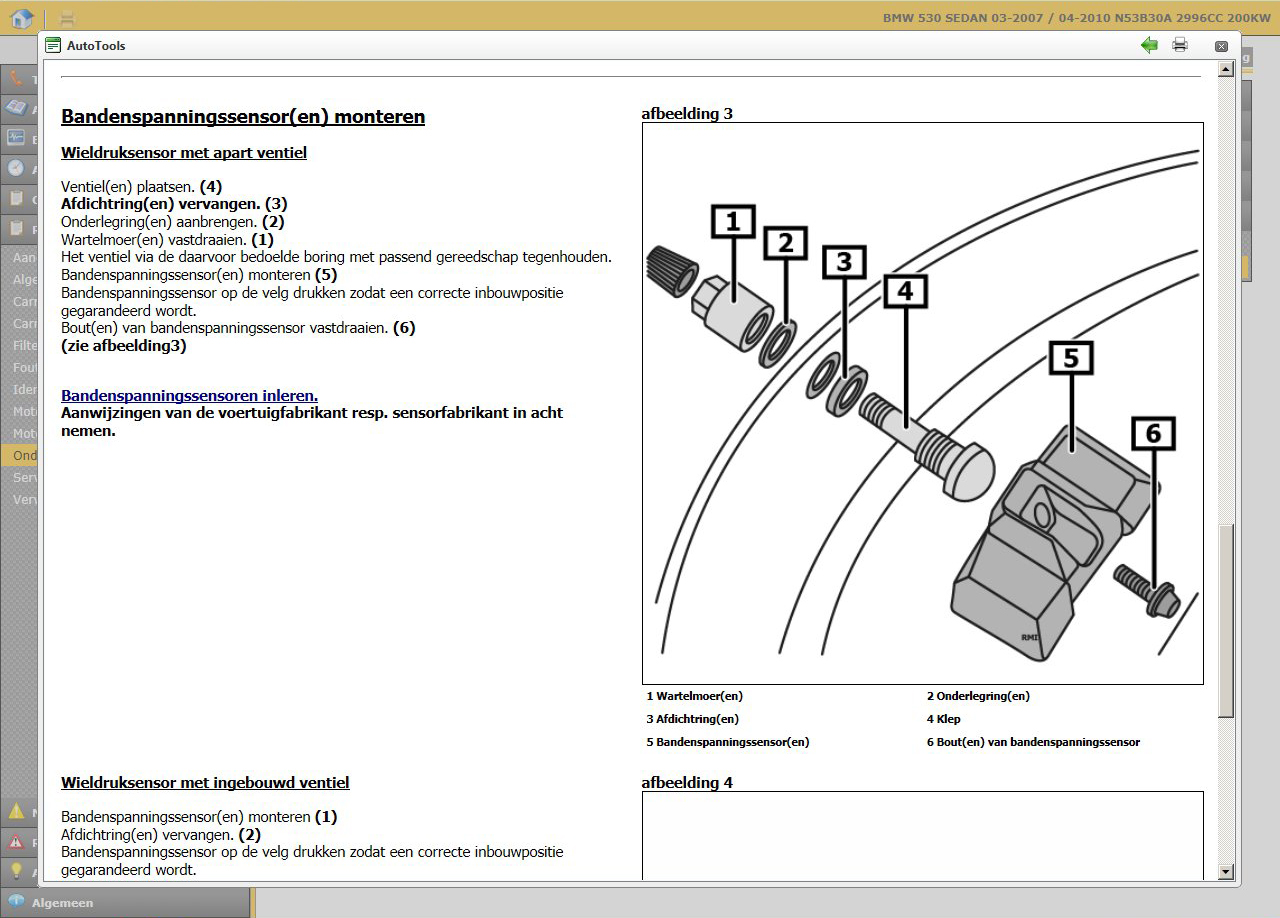This screenshot has width=1280, height=918.
Task: Select the 'Filte...' sidebar item
Action: pyautogui.click(x=24, y=345)
